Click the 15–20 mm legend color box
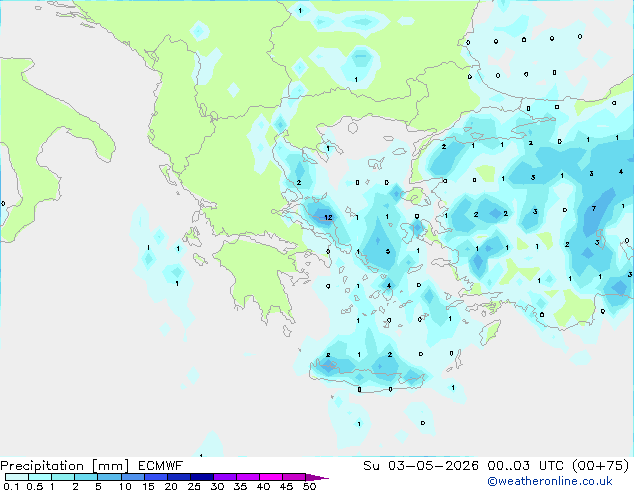Screen dimensions: 634x490 (155, 477)
